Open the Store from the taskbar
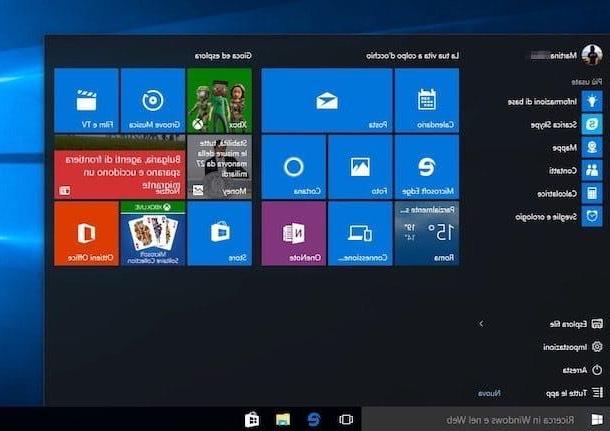This screenshot has height=431, width=610. [x=252, y=419]
